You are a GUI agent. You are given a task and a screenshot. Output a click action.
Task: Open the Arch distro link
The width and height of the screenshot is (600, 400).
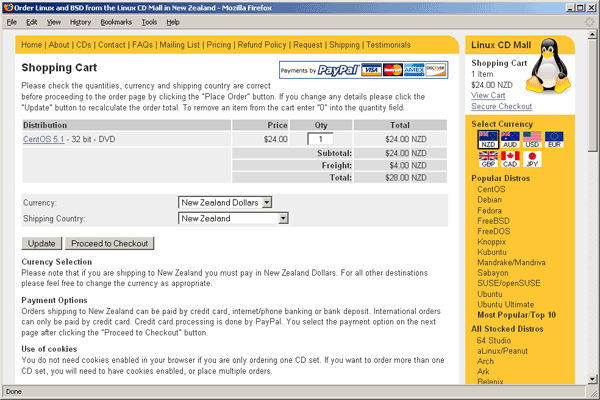point(485,361)
